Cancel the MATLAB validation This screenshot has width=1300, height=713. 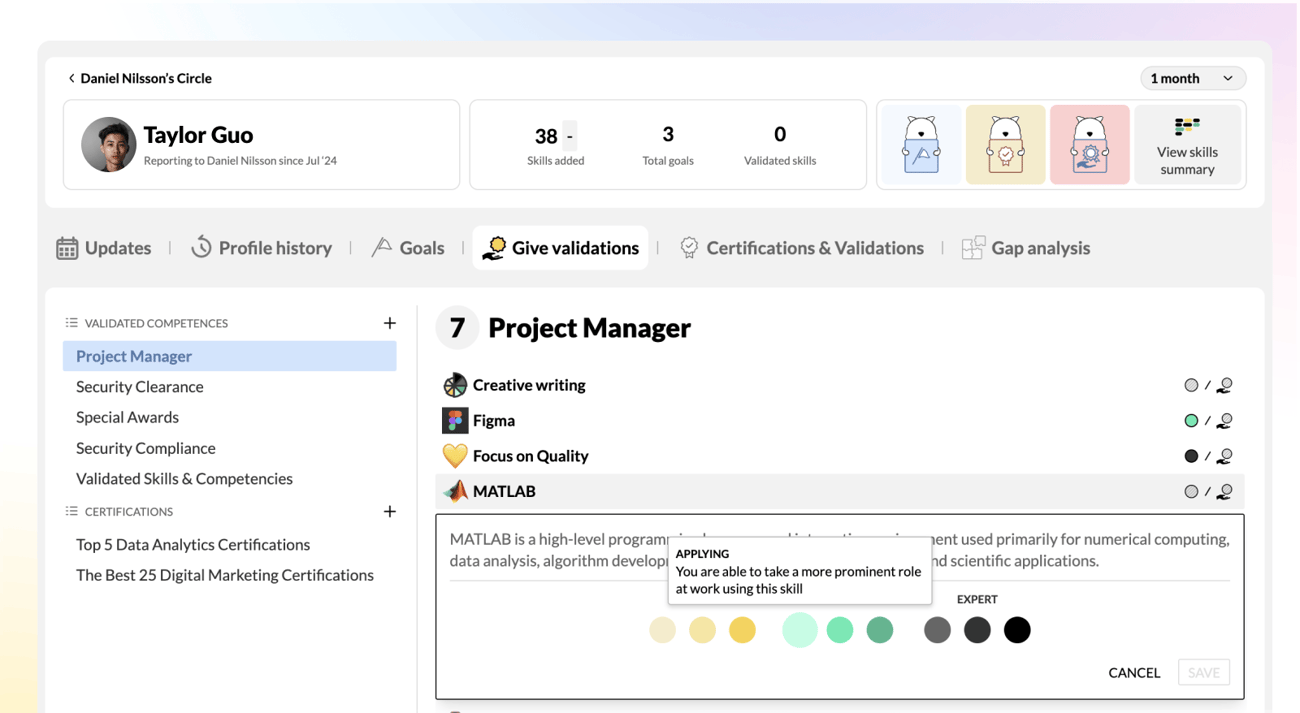click(x=1134, y=673)
